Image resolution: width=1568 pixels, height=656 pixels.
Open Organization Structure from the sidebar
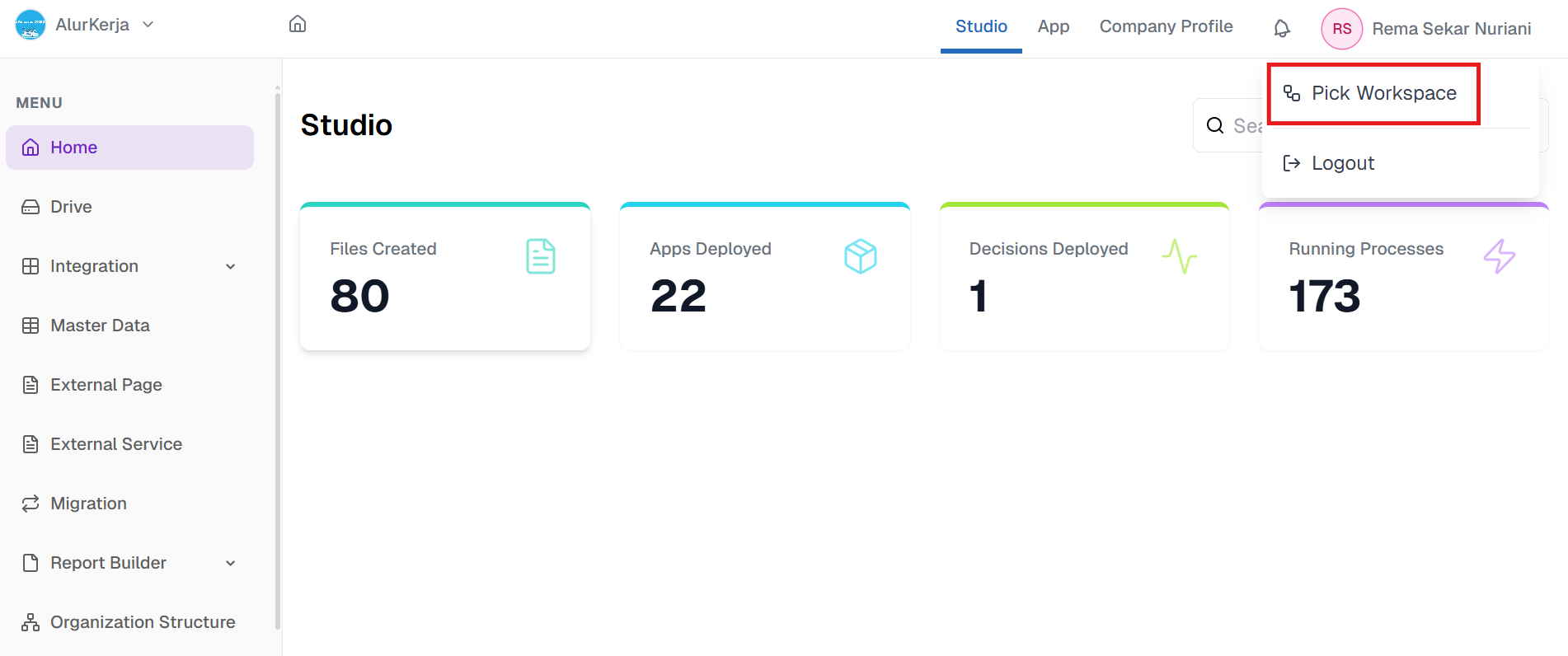click(129, 622)
